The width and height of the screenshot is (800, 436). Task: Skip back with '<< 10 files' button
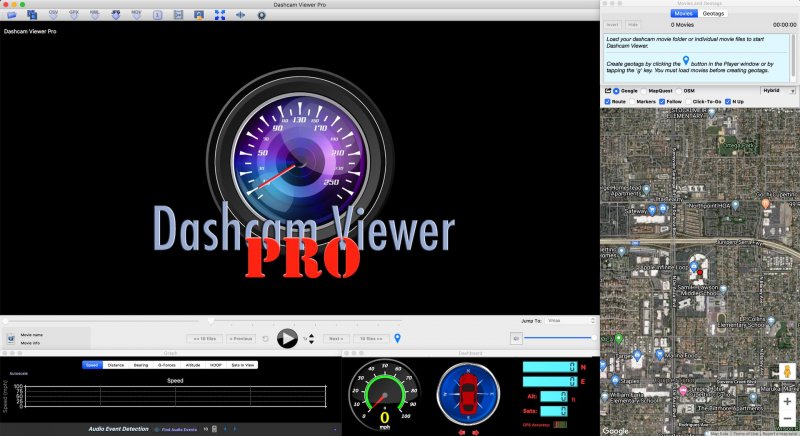[205, 339]
